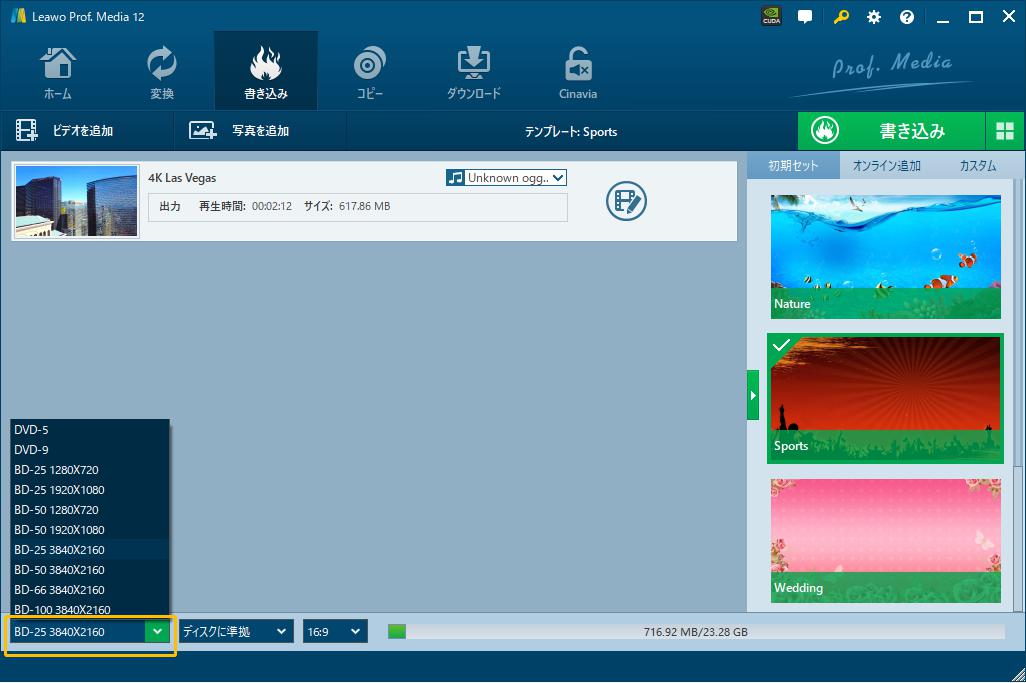This screenshot has height=683, width=1026.
Task: Select BD-50 3840X2160 disc option
Action: click(x=90, y=570)
